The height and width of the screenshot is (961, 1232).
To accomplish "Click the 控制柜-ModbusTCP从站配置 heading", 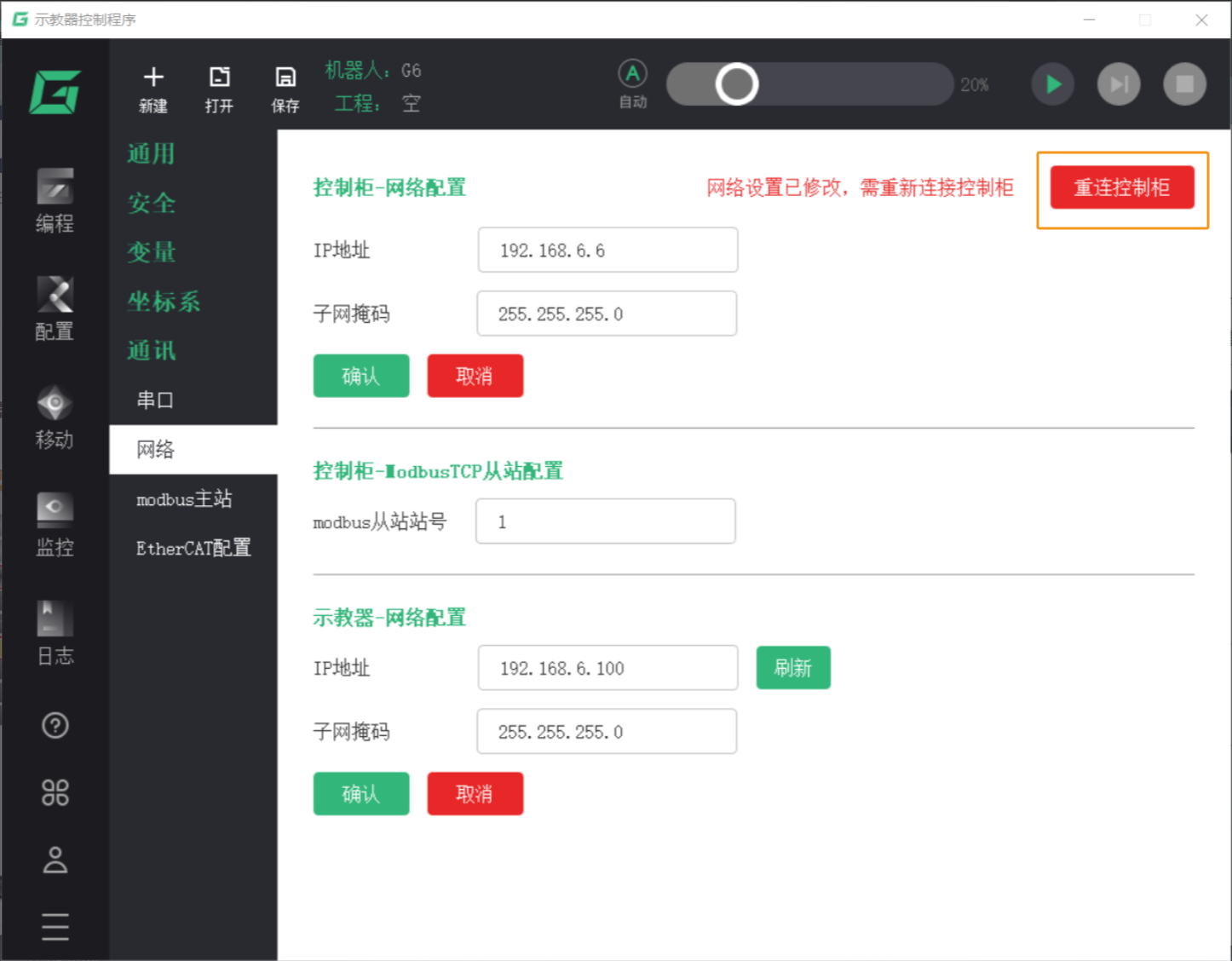I will [438, 470].
